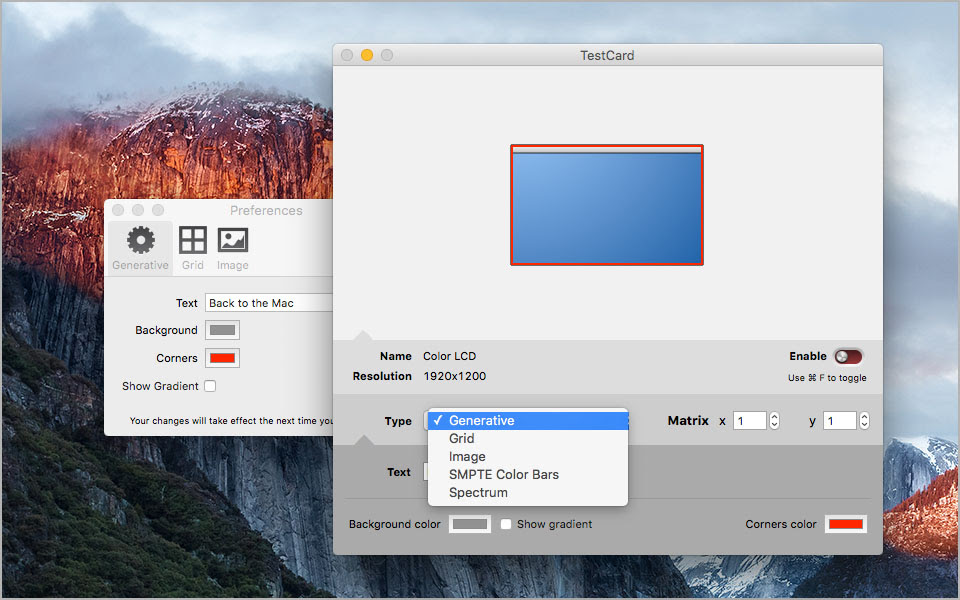Click the TestCard window title
The height and width of the screenshot is (600, 960).
607,55
